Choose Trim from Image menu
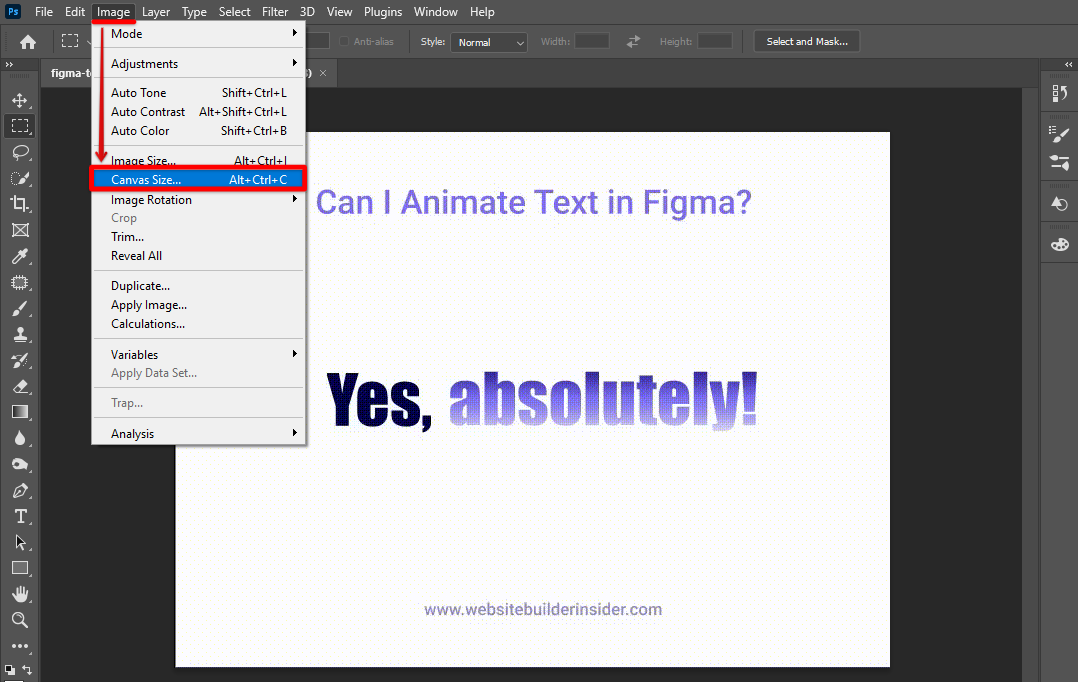Screen dimensions: 1078x682 199,236
